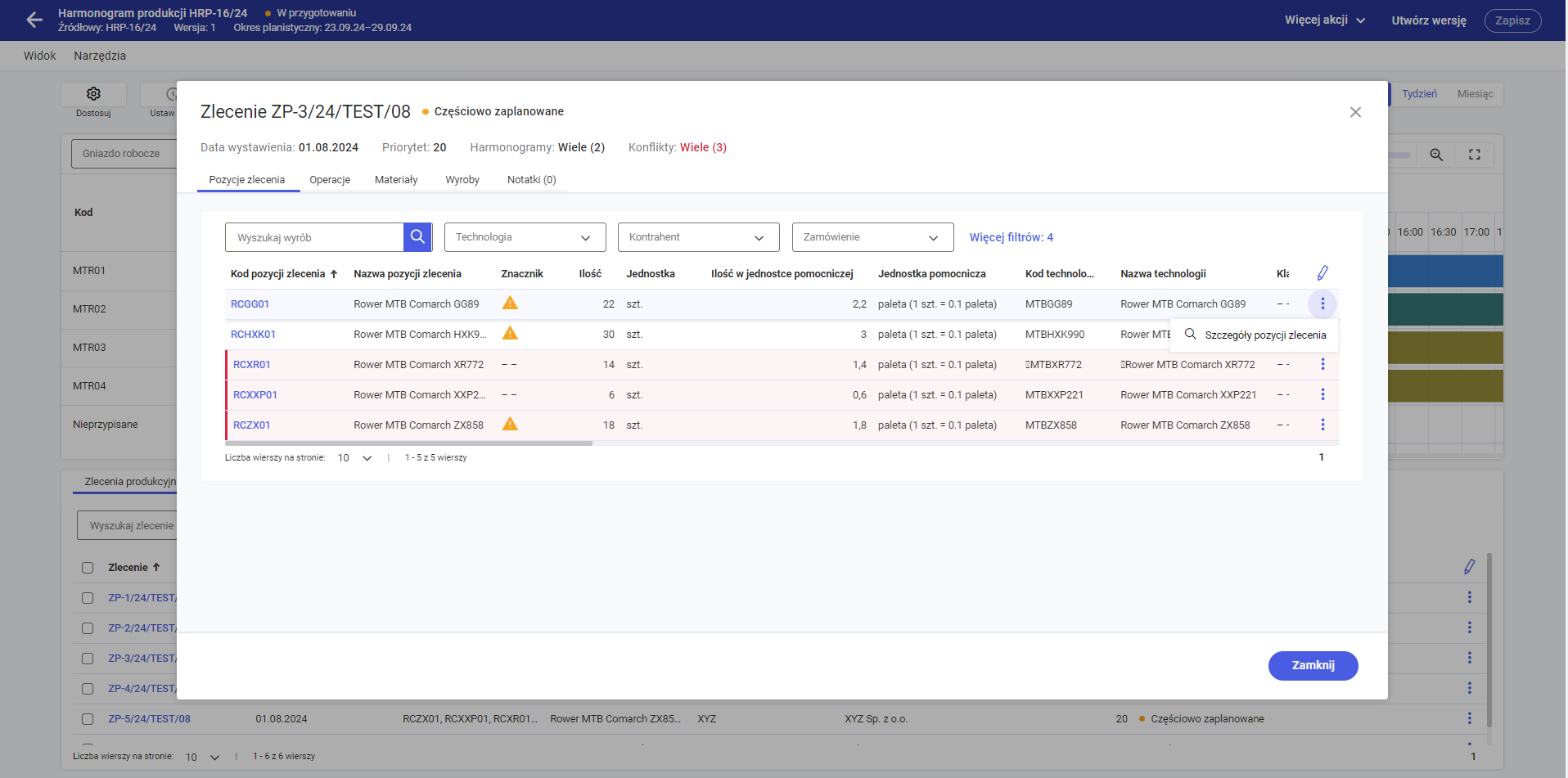Click vertical scrollbar of bottom orders list
Screen dimensions: 1568x778
click(x=1489, y=640)
